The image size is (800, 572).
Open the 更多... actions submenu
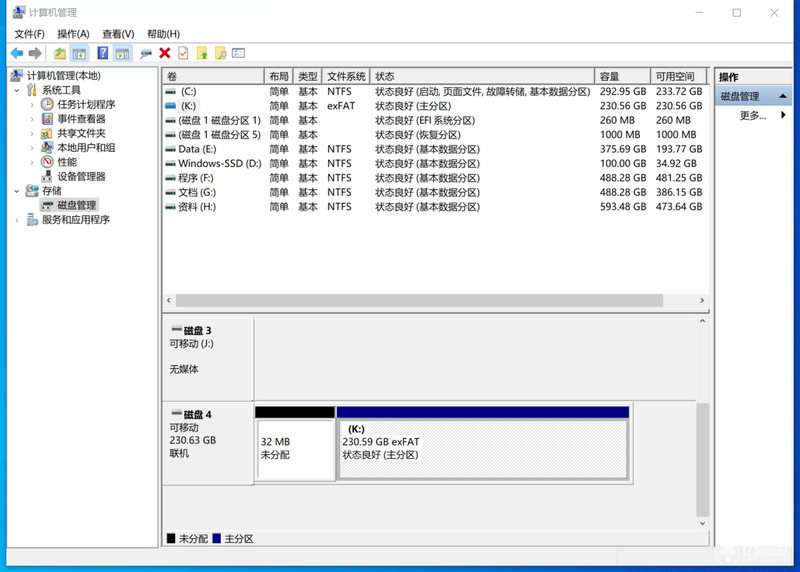[754, 115]
